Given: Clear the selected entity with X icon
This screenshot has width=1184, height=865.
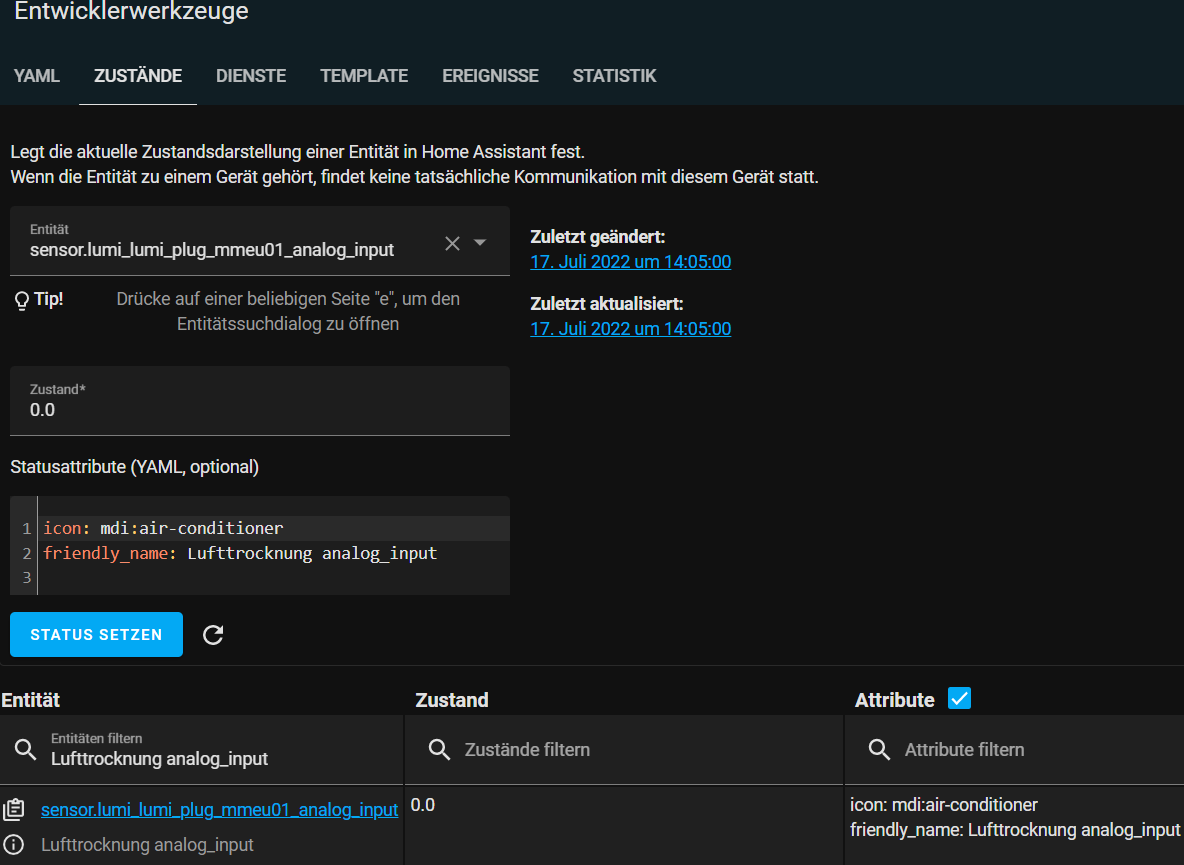Looking at the screenshot, I should point(452,243).
